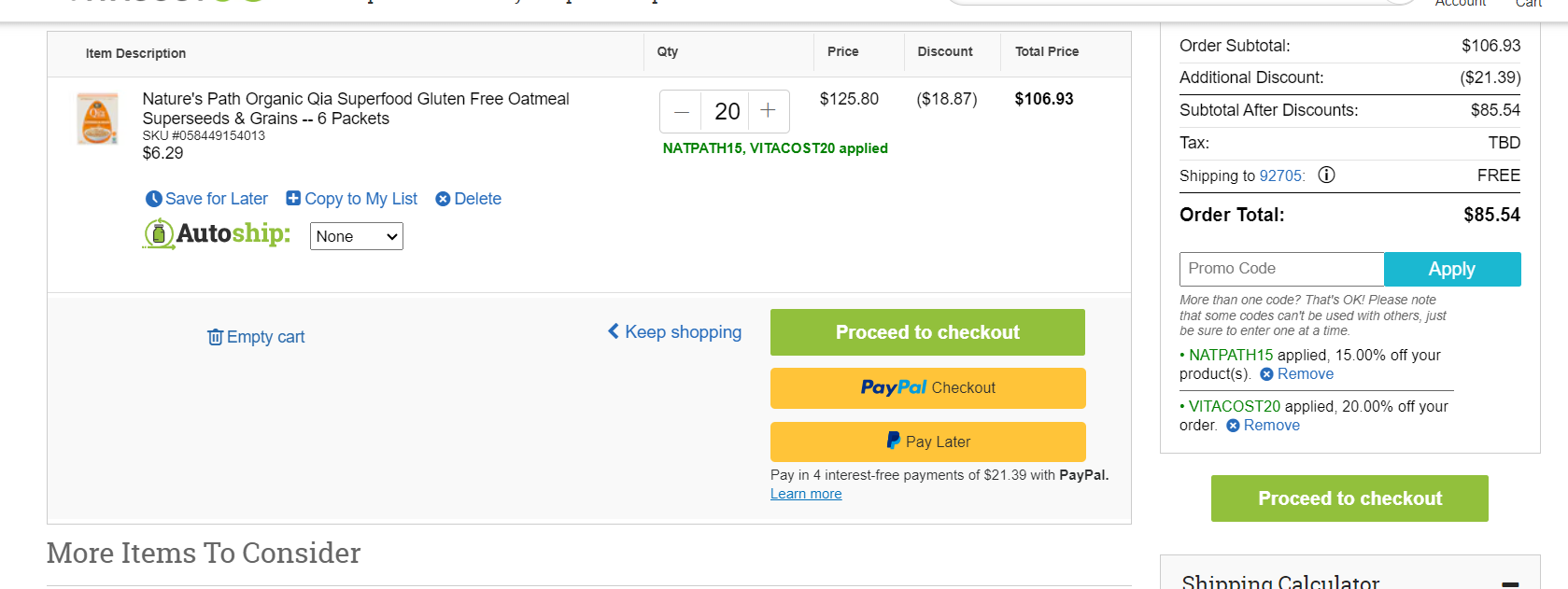The image size is (1568, 589).
Task: Click the Copy to My List plus icon
Action: pyautogui.click(x=293, y=198)
